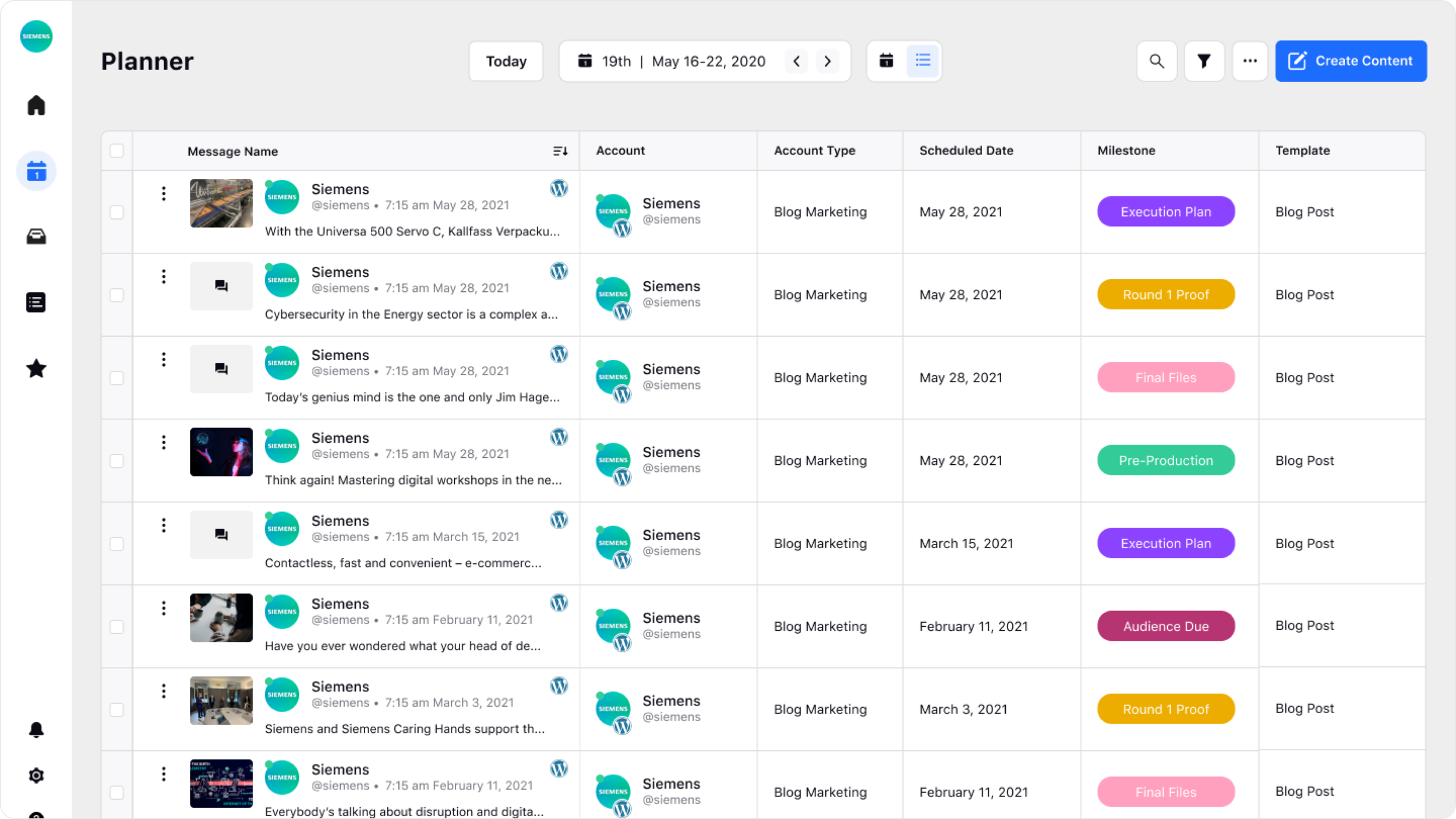Open row menu for Have you ever wondered post
Image resolution: width=1456 pixels, height=819 pixels.
coord(164,608)
